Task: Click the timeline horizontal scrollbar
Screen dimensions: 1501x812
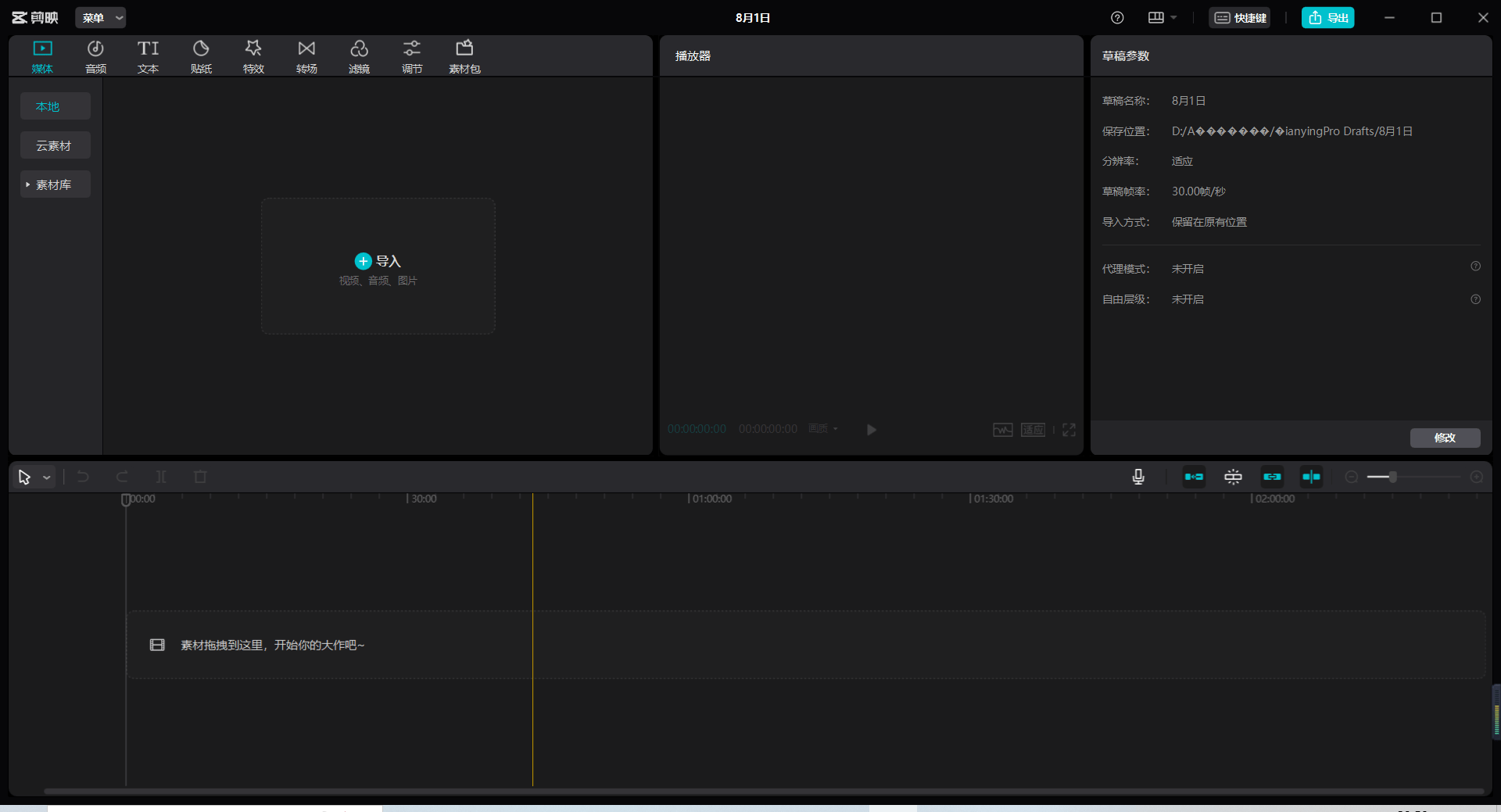Action: coord(763,791)
